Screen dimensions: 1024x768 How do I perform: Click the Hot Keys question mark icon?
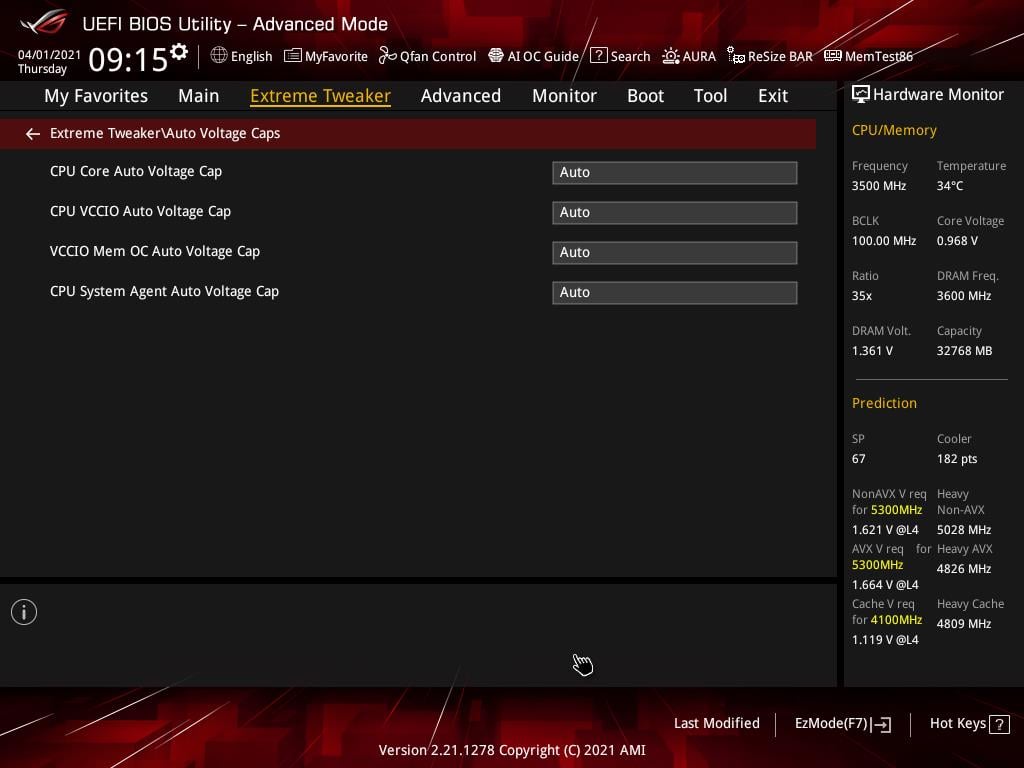pos(999,724)
